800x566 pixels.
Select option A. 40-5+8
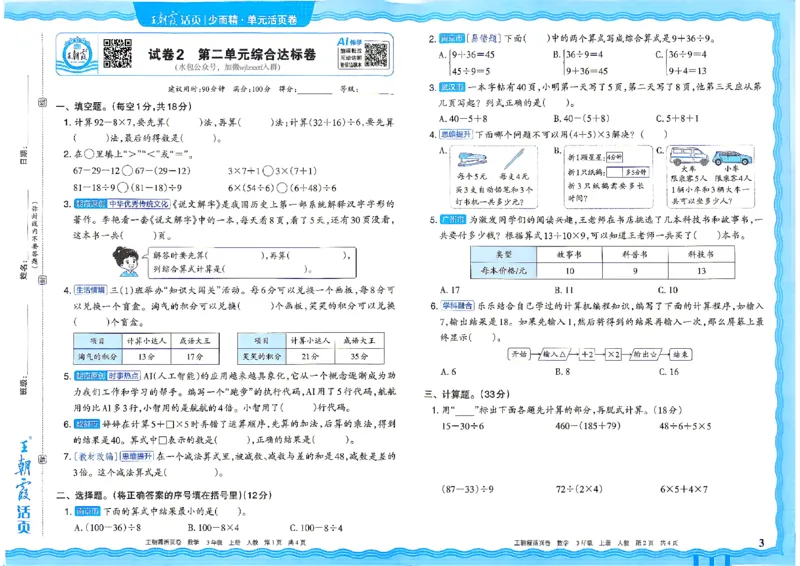[463, 118]
